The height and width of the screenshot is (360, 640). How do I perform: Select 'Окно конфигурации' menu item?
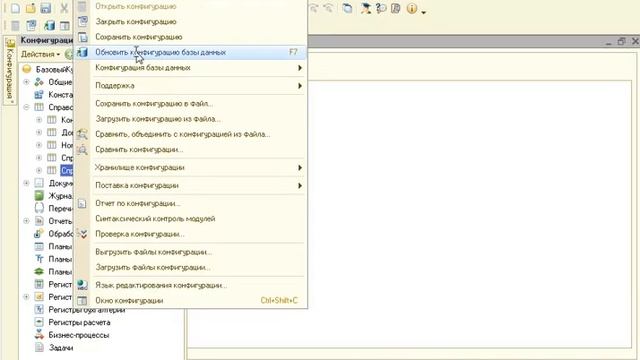click(190, 300)
